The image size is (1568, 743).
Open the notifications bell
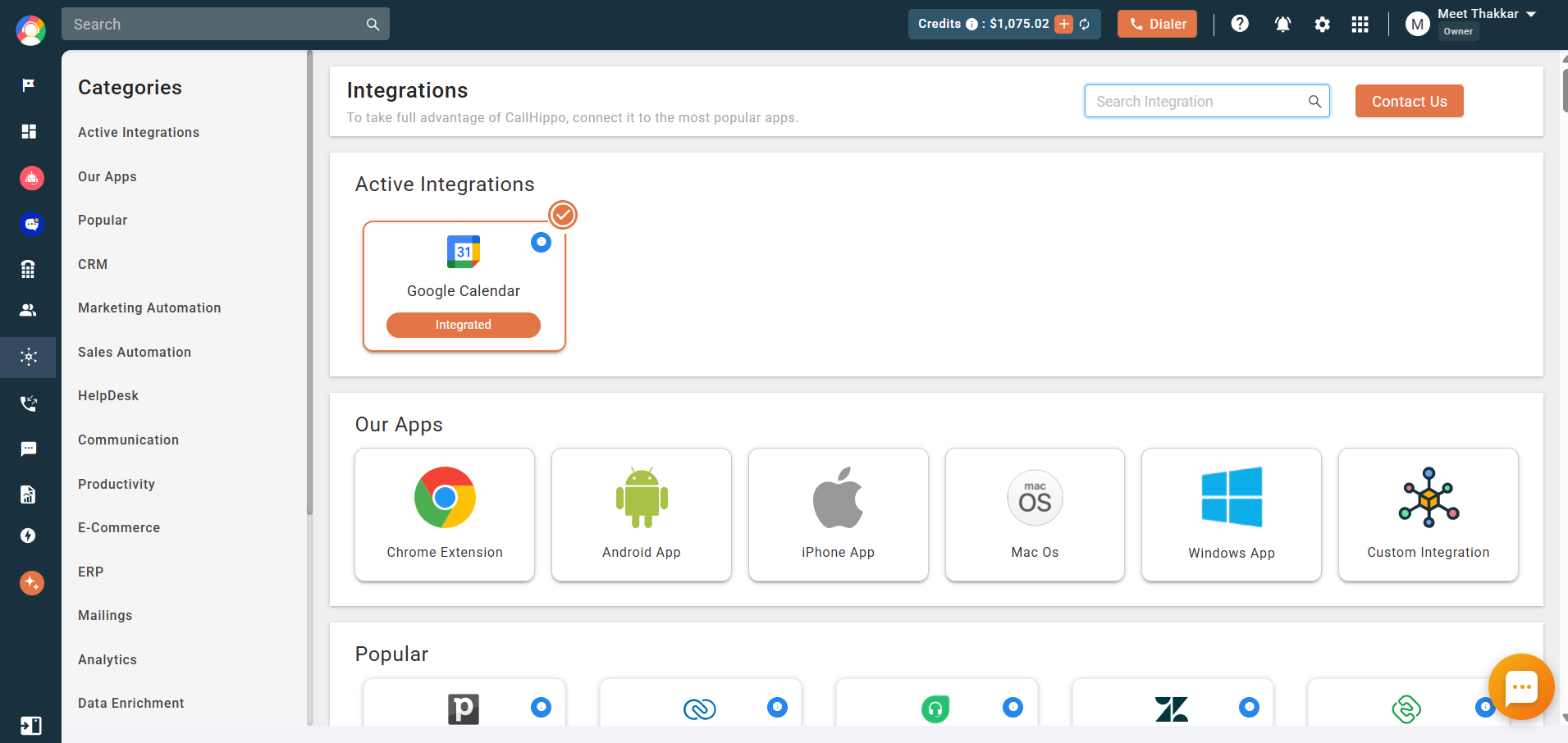[1282, 25]
